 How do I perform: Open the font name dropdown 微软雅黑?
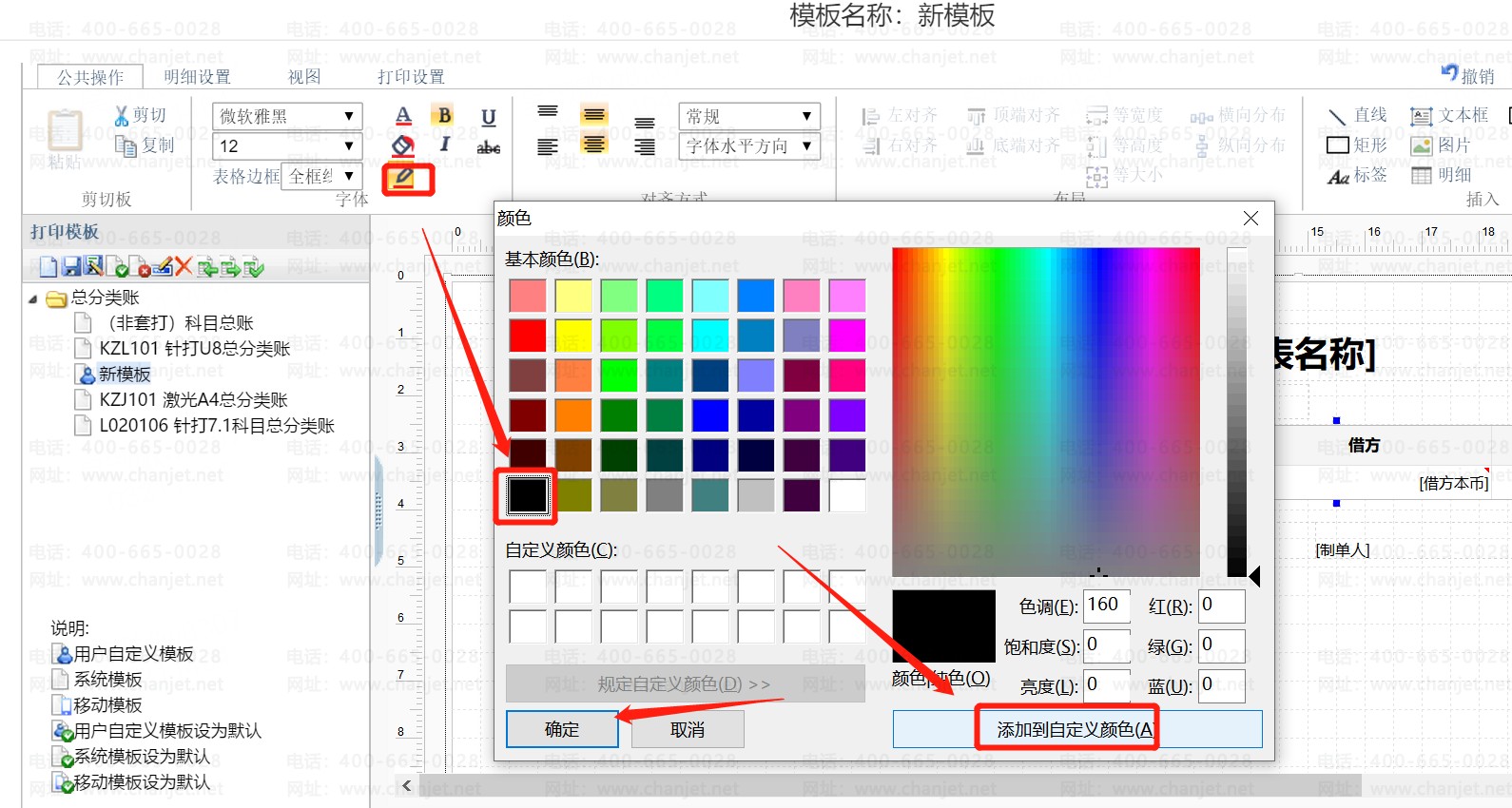click(287, 116)
